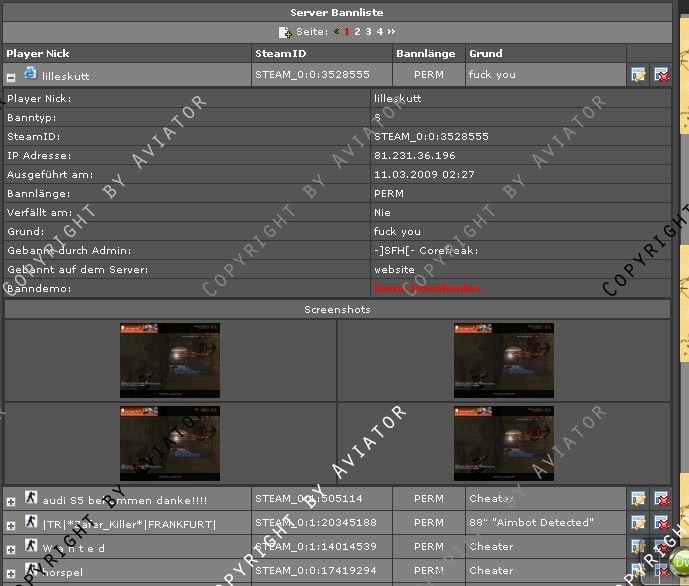The height and width of the screenshot is (586, 689).
Task: Expand the W a n t e d ban entry
Action: click(11, 550)
